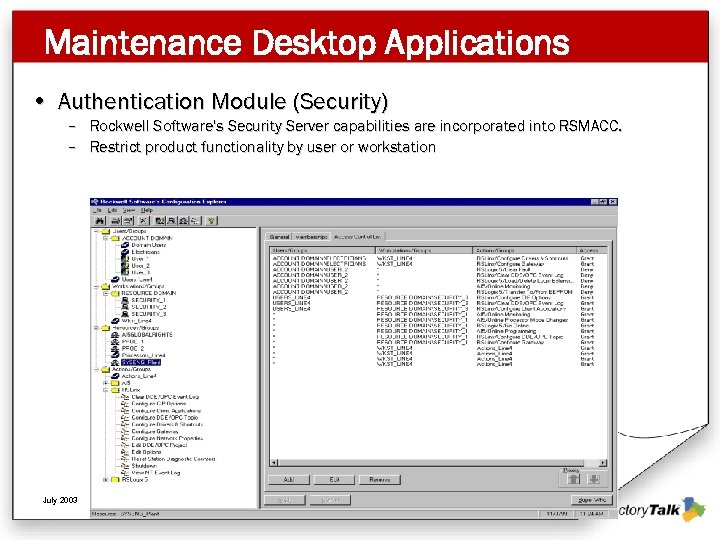Sort by the Access column header
720x540 pixels.
point(592,251)
